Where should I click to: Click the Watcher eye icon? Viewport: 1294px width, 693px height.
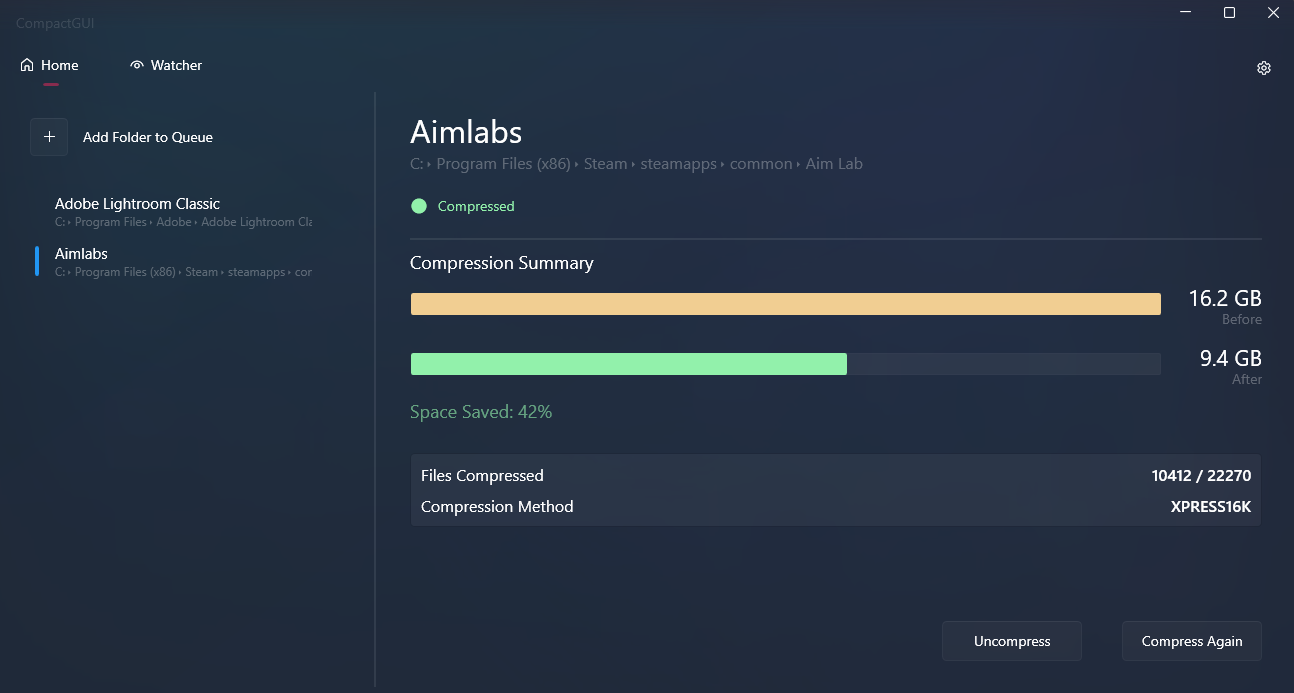click(x=137, y=65)
